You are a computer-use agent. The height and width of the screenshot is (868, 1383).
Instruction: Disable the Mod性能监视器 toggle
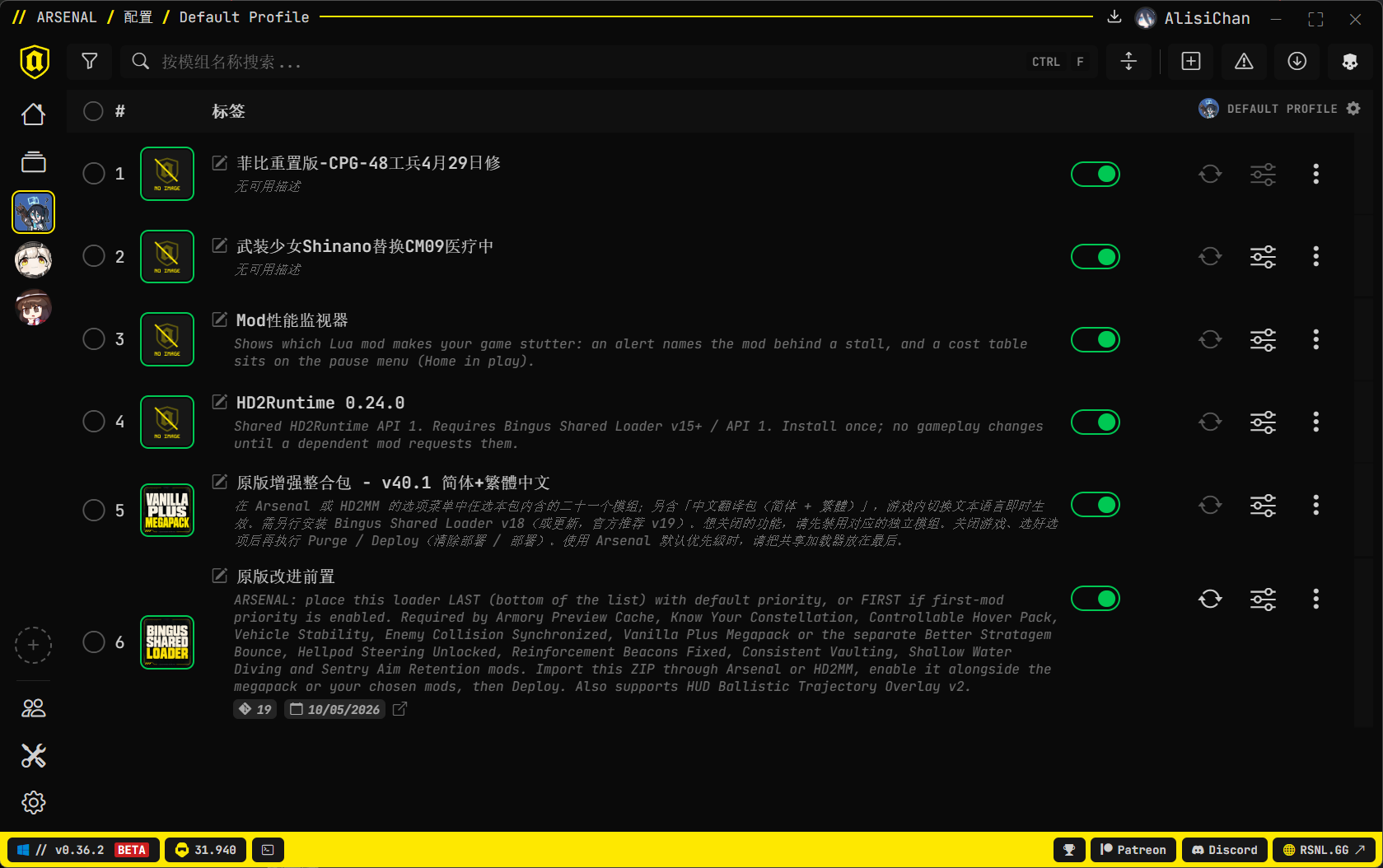coord(1096,339)
